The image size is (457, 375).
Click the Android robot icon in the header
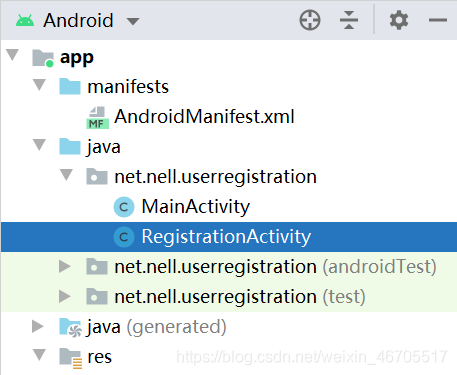(x=25, y=20)
